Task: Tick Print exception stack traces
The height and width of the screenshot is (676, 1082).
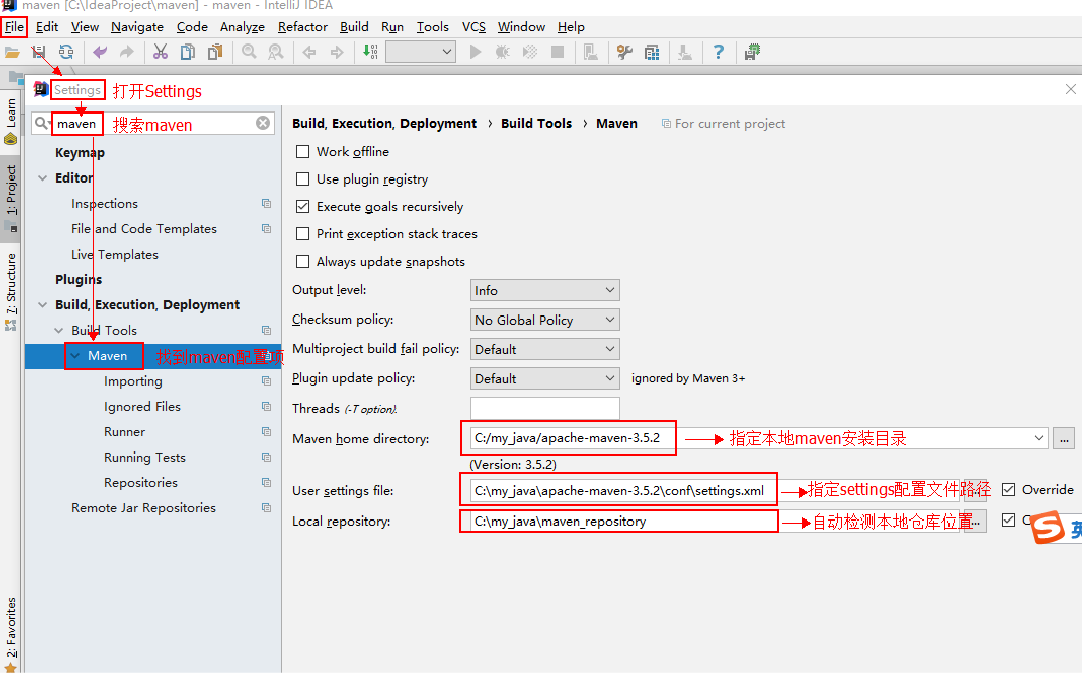Action: click(302, 234)
